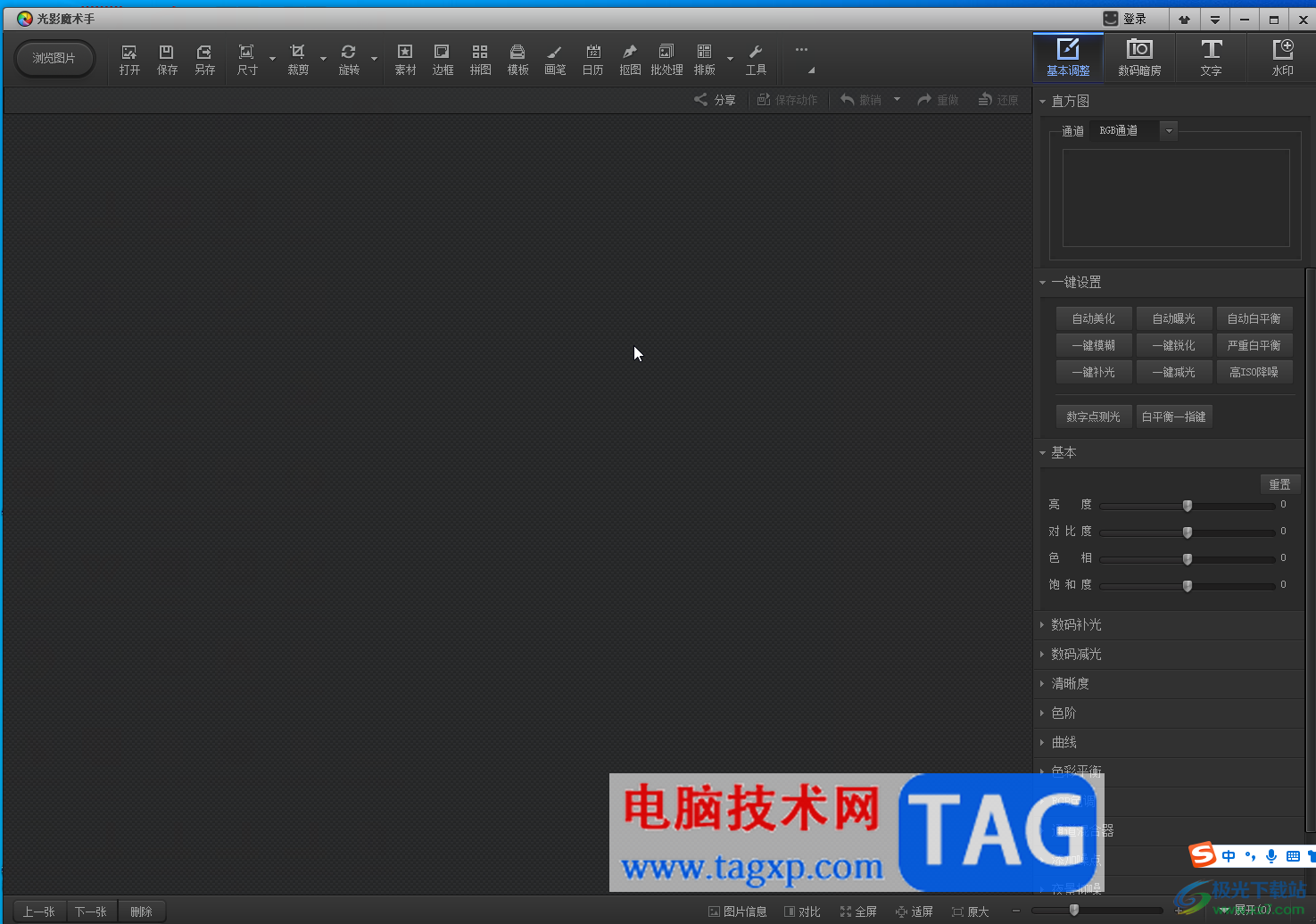Open the 旋转 dropdown arrow
Screen dimensions: 1316x924
coord(374,60)
